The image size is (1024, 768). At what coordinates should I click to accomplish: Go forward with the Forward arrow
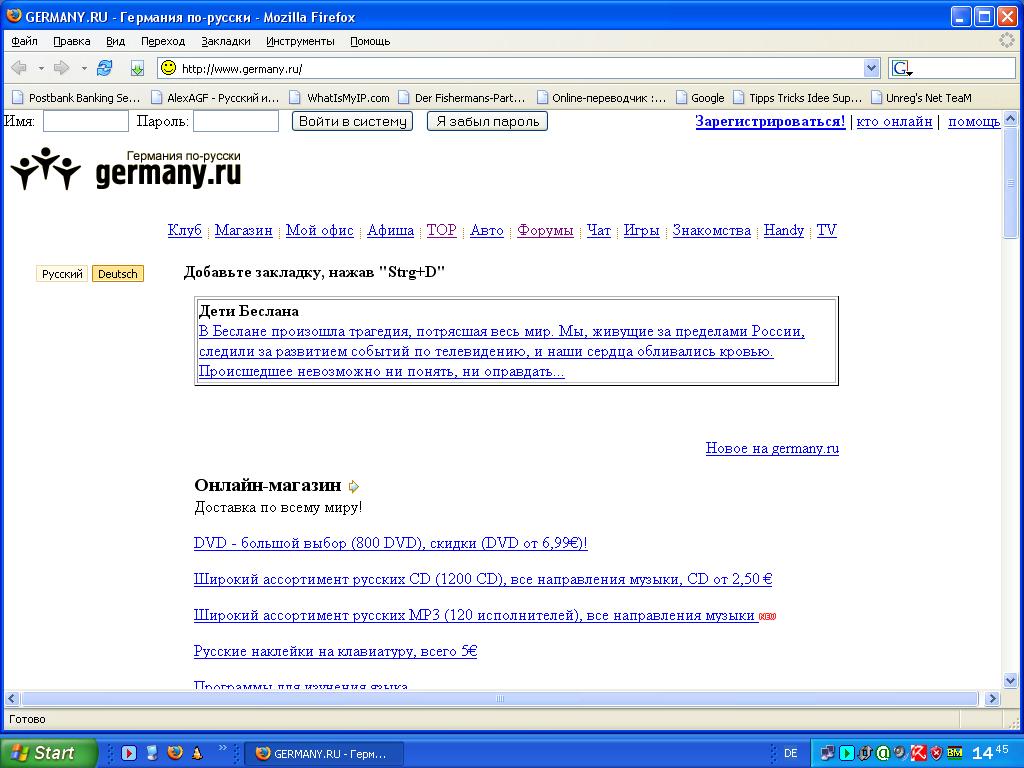pyautogui.click(x=61, y=68)
